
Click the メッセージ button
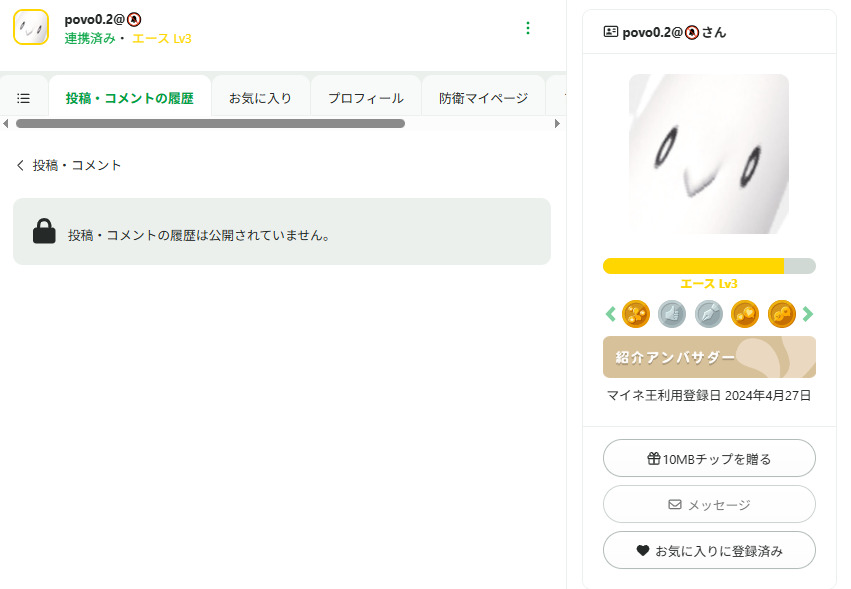(x=709, y=504)
